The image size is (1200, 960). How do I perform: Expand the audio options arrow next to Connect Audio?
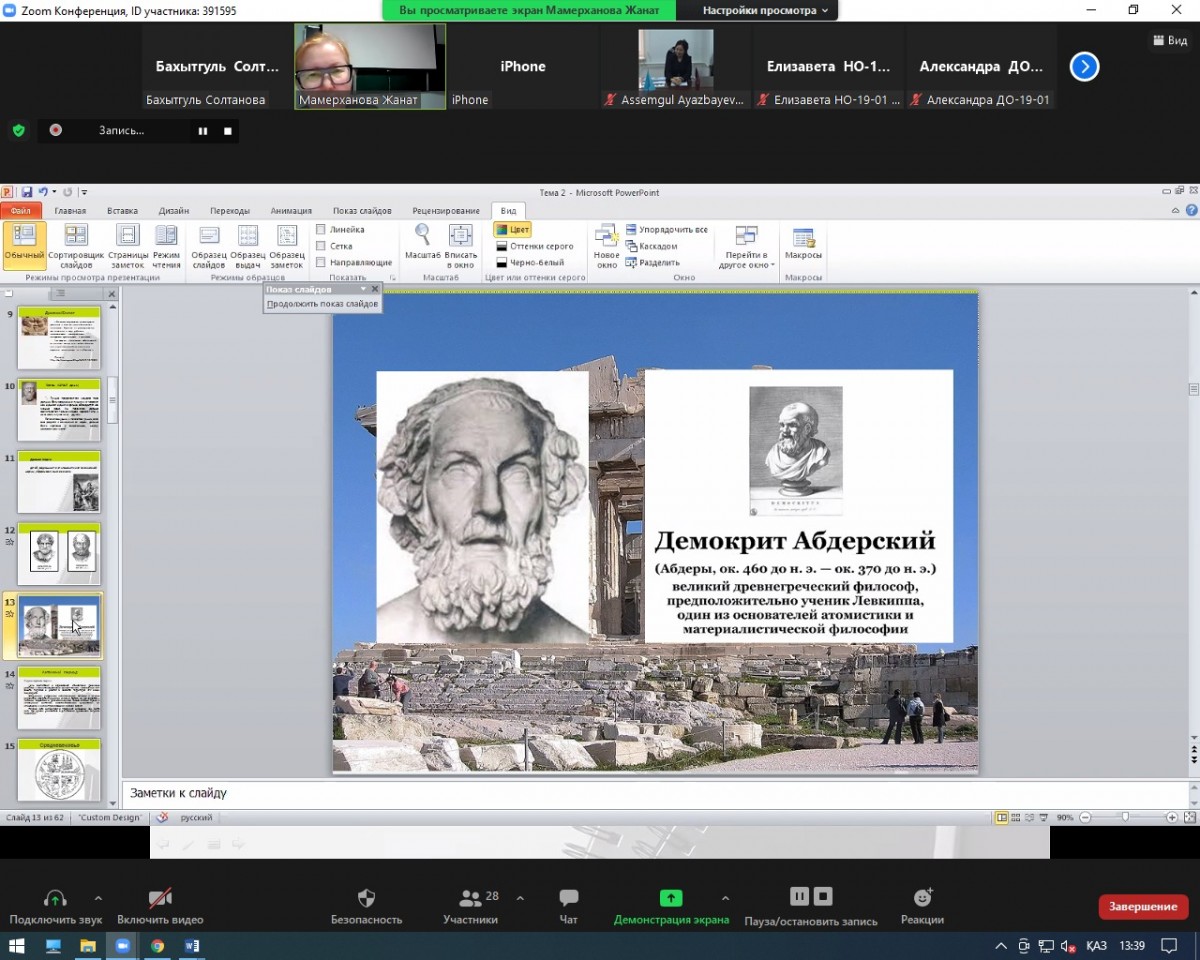(x=98, y=898)
